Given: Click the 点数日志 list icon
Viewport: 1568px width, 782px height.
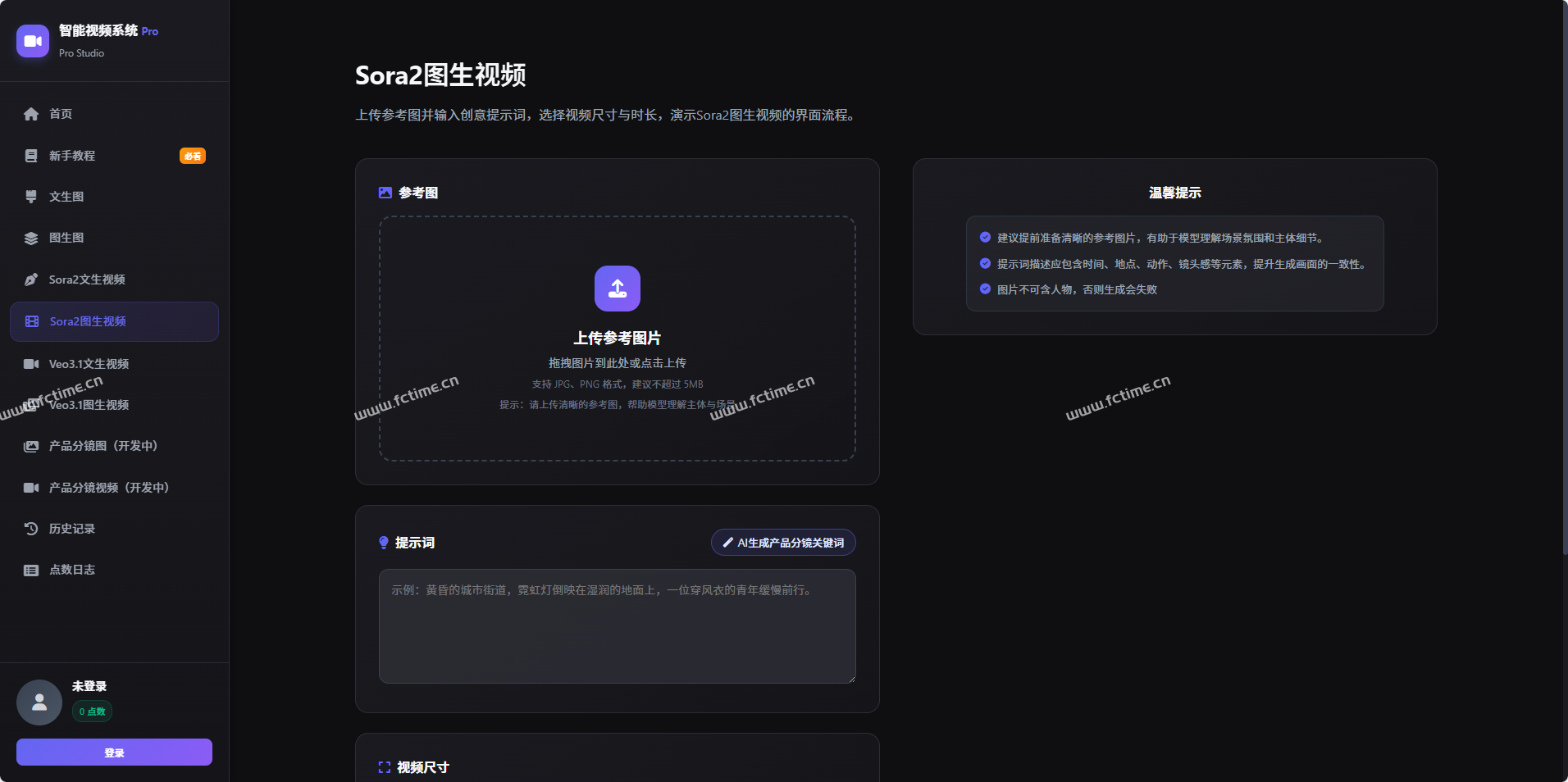Looking at the screenshot, I should click(x=31, y=570).
